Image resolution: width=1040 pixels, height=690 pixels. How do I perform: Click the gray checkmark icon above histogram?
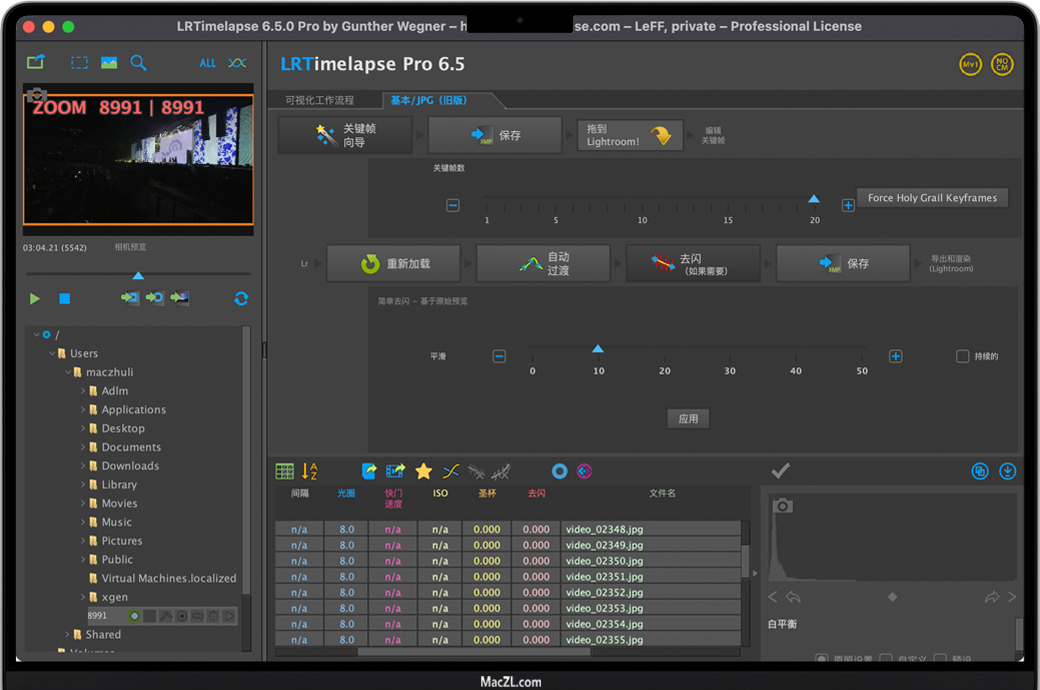tap(781, 471)
